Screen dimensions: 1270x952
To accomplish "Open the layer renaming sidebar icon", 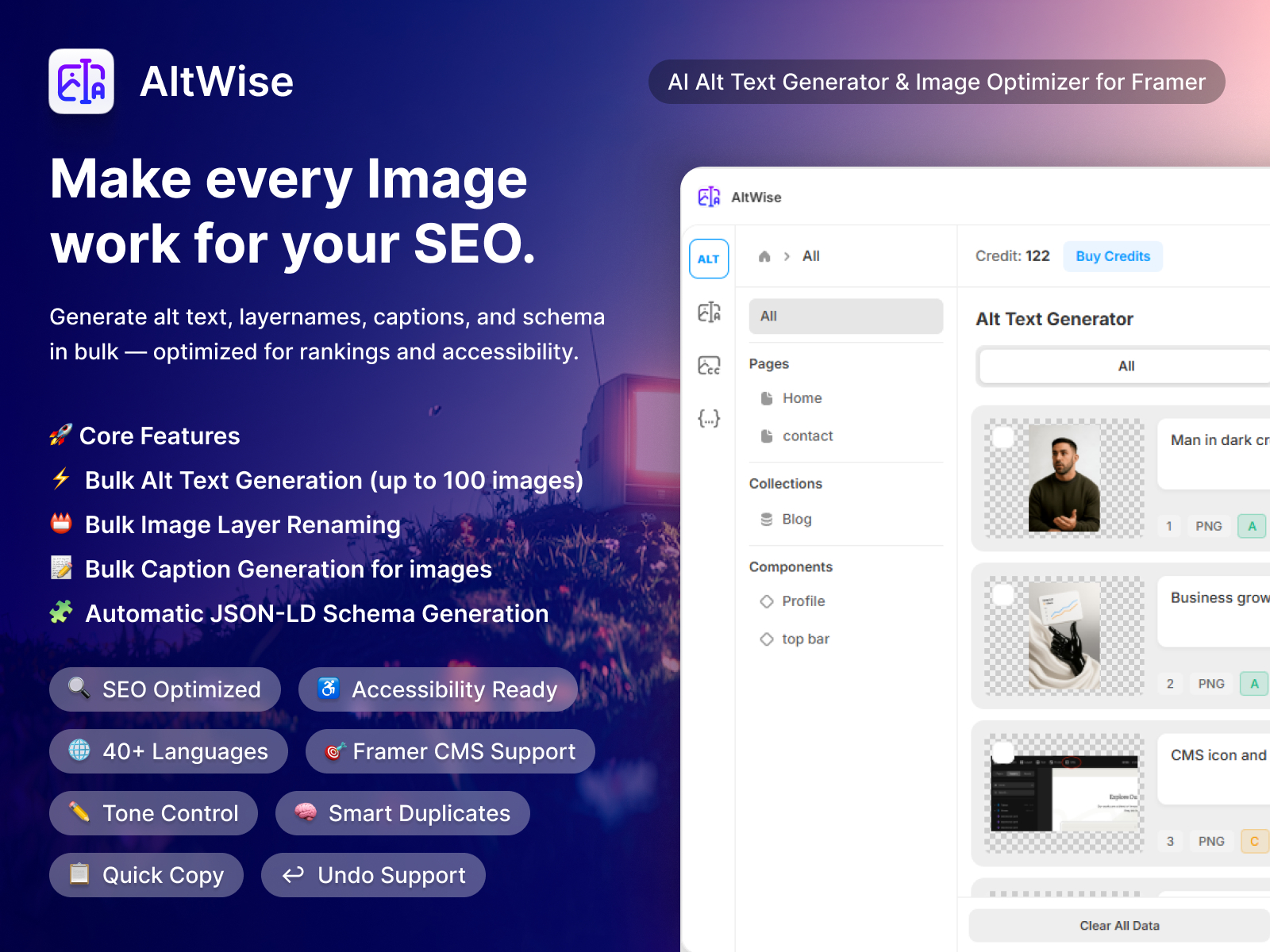I will [x=709, y=312].
